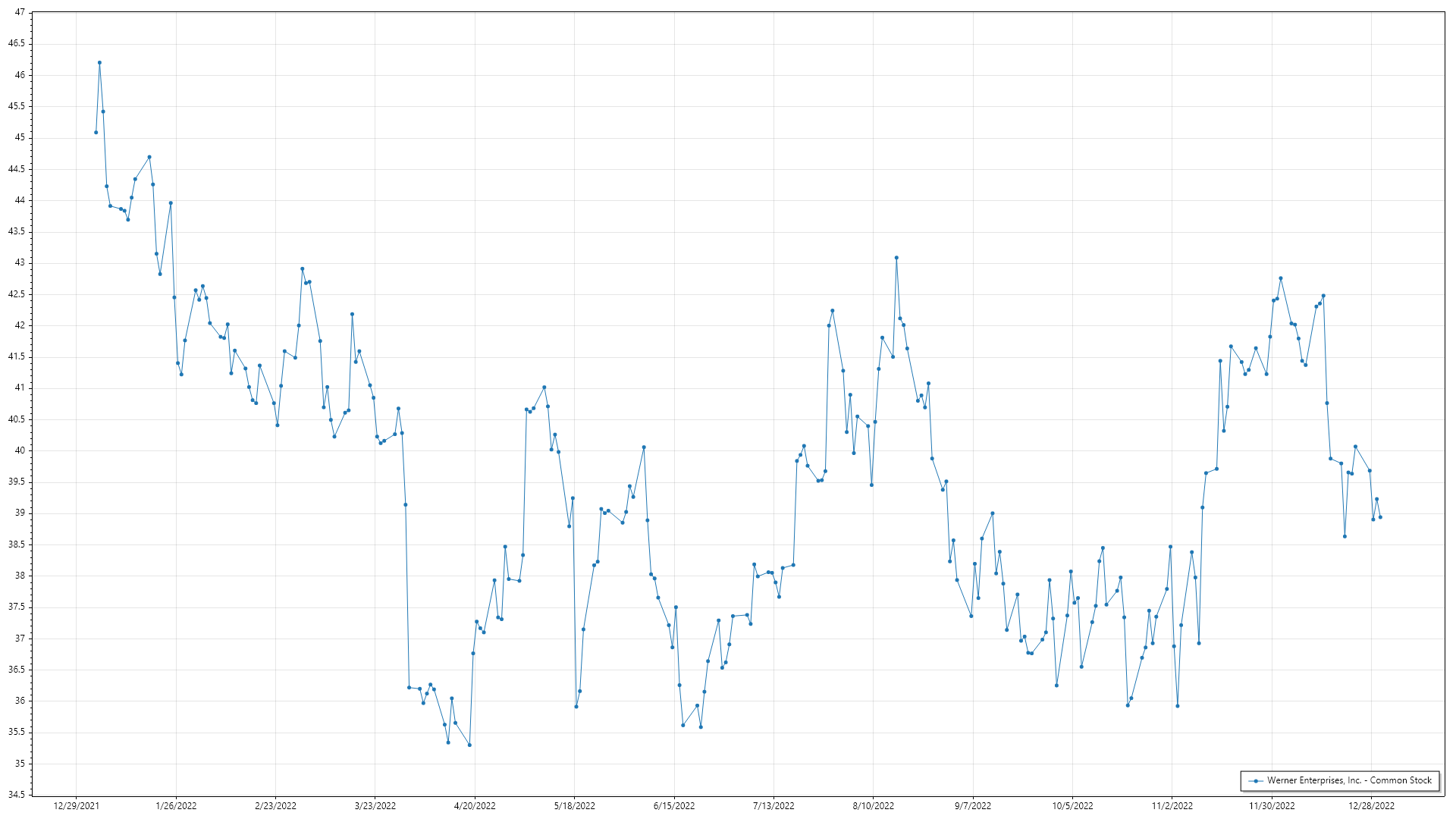Click the first data point of series
Viewport: 1456px width, 819px height.
(x=96, y=133)
